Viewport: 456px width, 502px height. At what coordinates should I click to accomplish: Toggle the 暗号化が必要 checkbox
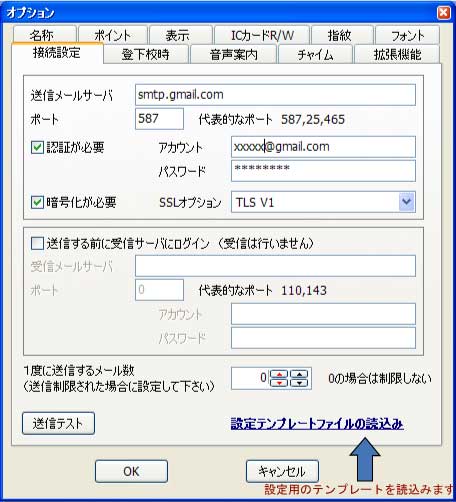(37, 202)
